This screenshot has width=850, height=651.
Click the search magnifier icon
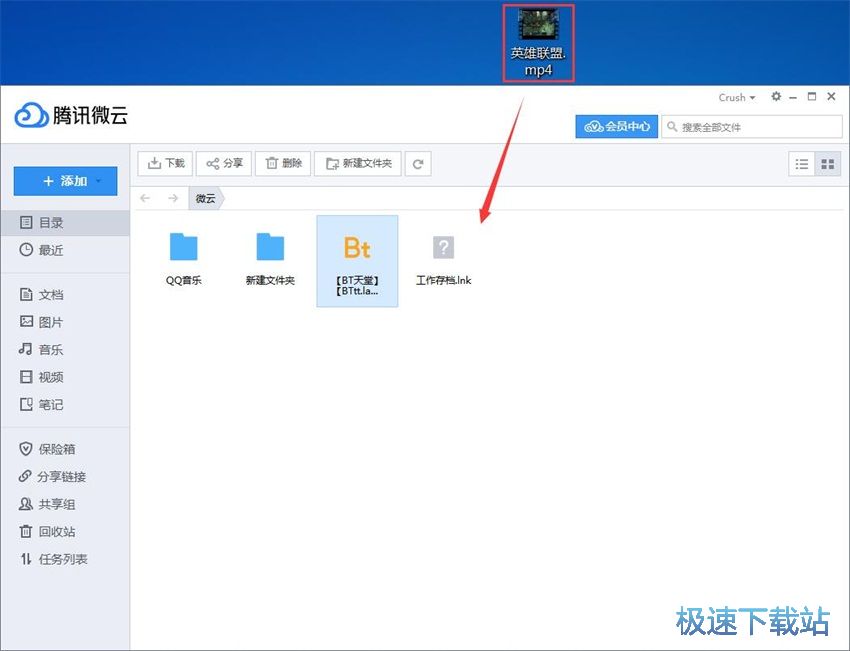[672, 127]
